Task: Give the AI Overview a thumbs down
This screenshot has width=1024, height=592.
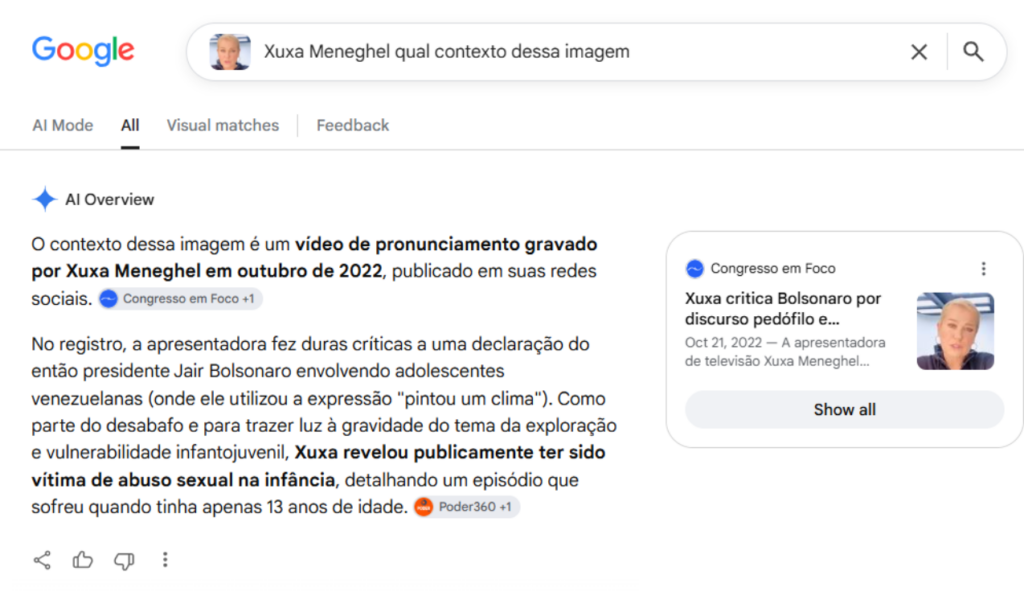Action: [124, 561]
